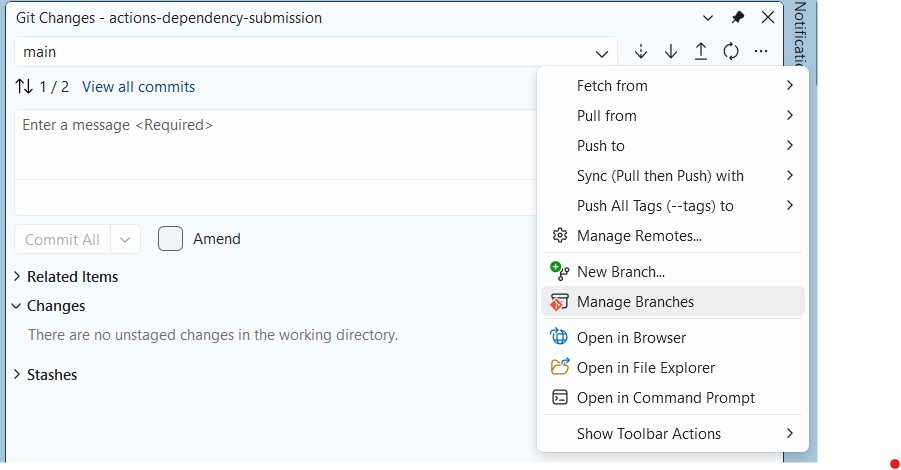Click the incoming/outgoing commits arrows icon
Screen dimensions: 901x470
pos(24,87)
